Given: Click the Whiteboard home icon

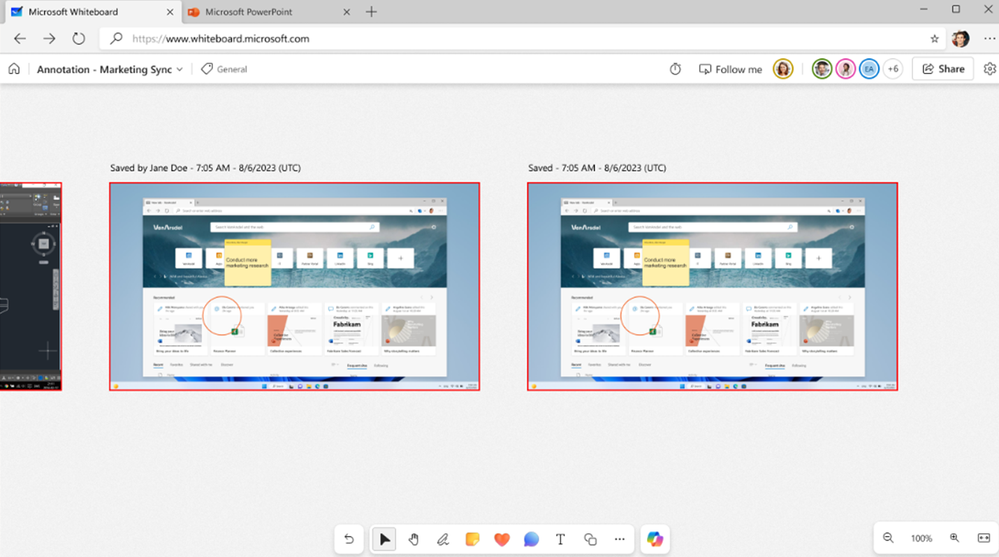Looking at the screenshot, I should pos(14,69).
